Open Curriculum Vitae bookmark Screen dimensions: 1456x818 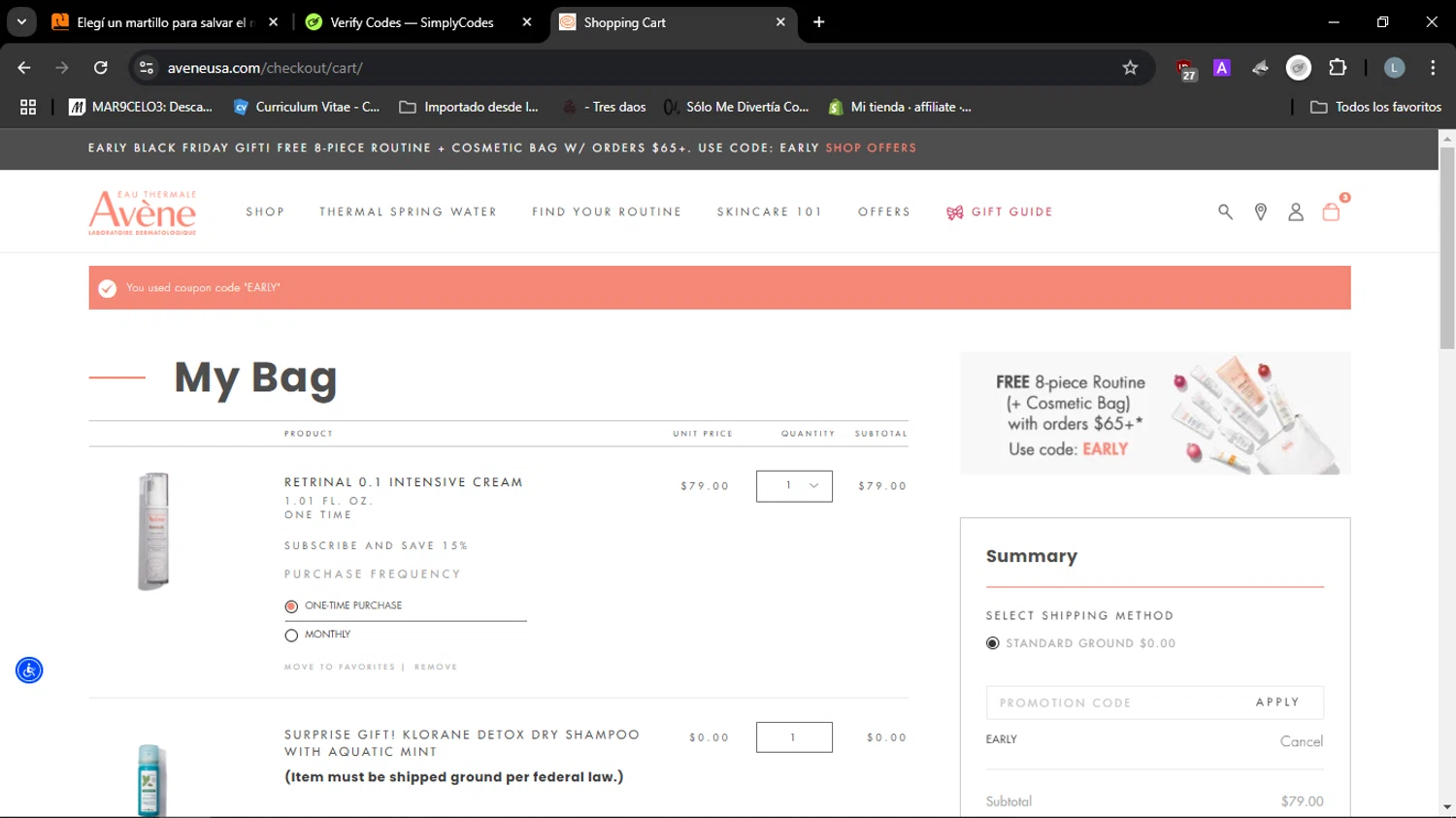click(307, 107)
